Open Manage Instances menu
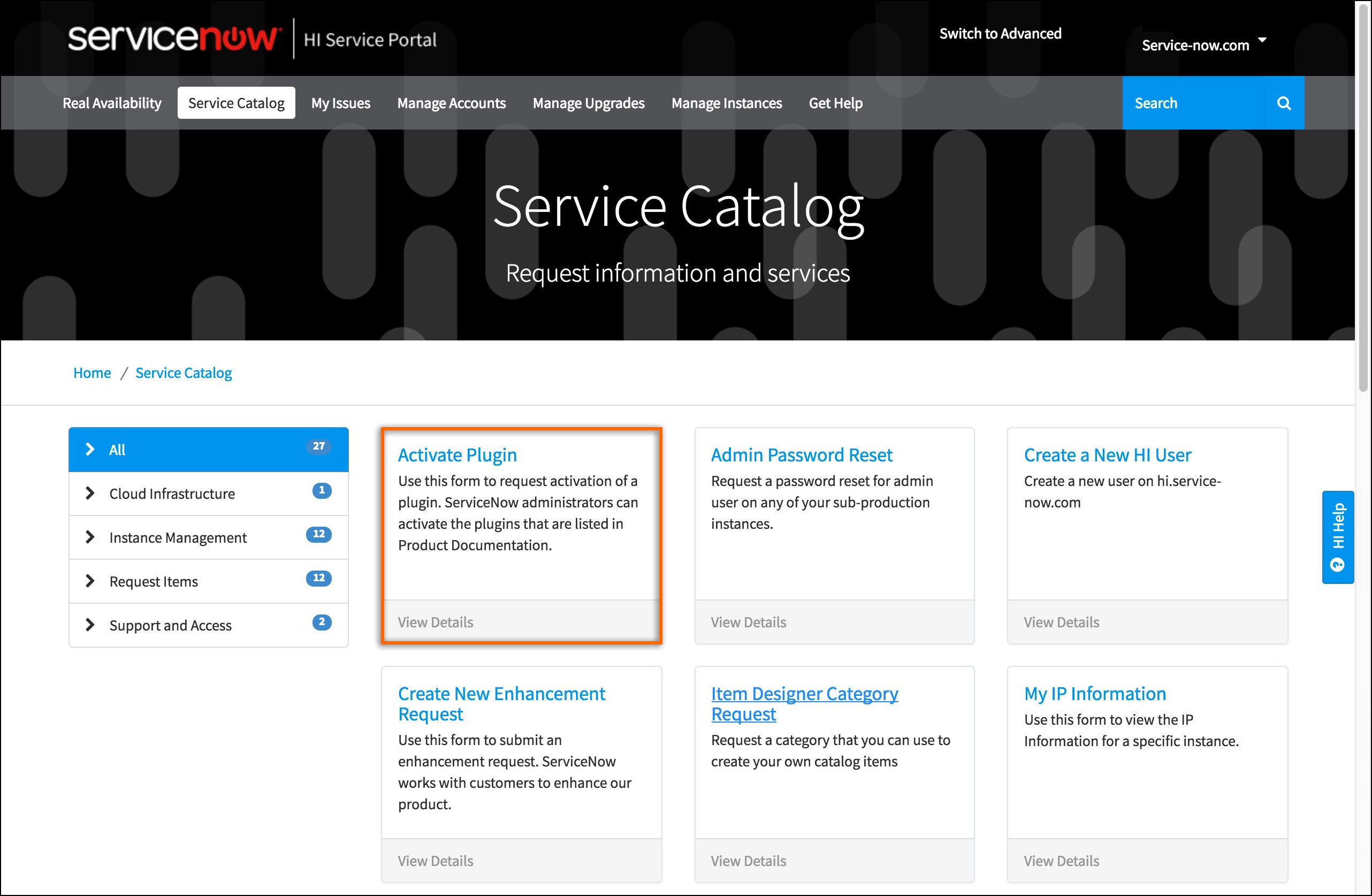This screenshot has height=896, width=1372. [727, 103]
